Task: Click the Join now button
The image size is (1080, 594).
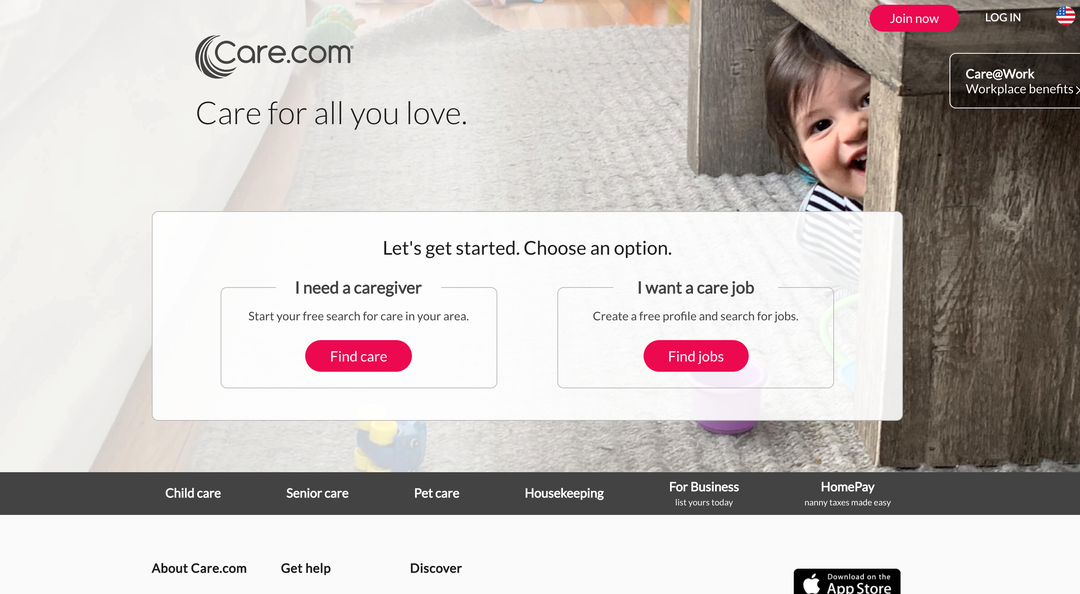Action: (914, 19)
